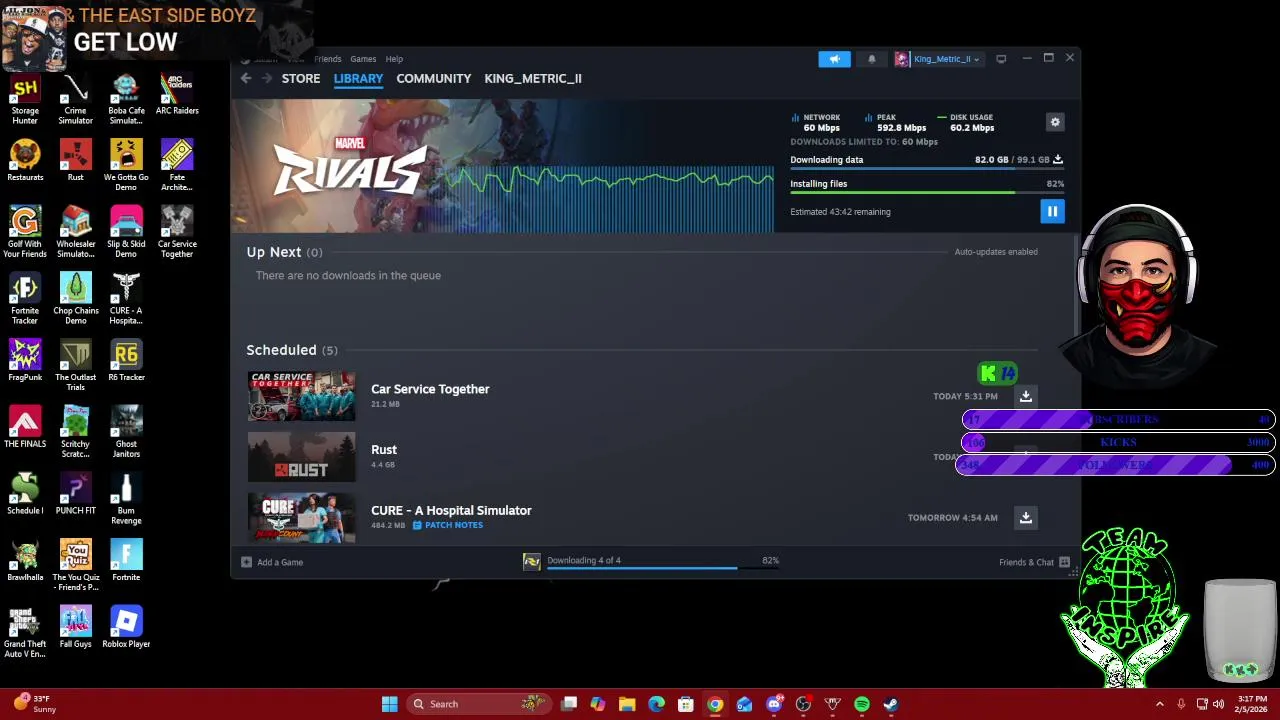Pause the Marvel Rivals download
Image resolution: width=1280 pixels, height=720 pixels.
[1052, 211]
